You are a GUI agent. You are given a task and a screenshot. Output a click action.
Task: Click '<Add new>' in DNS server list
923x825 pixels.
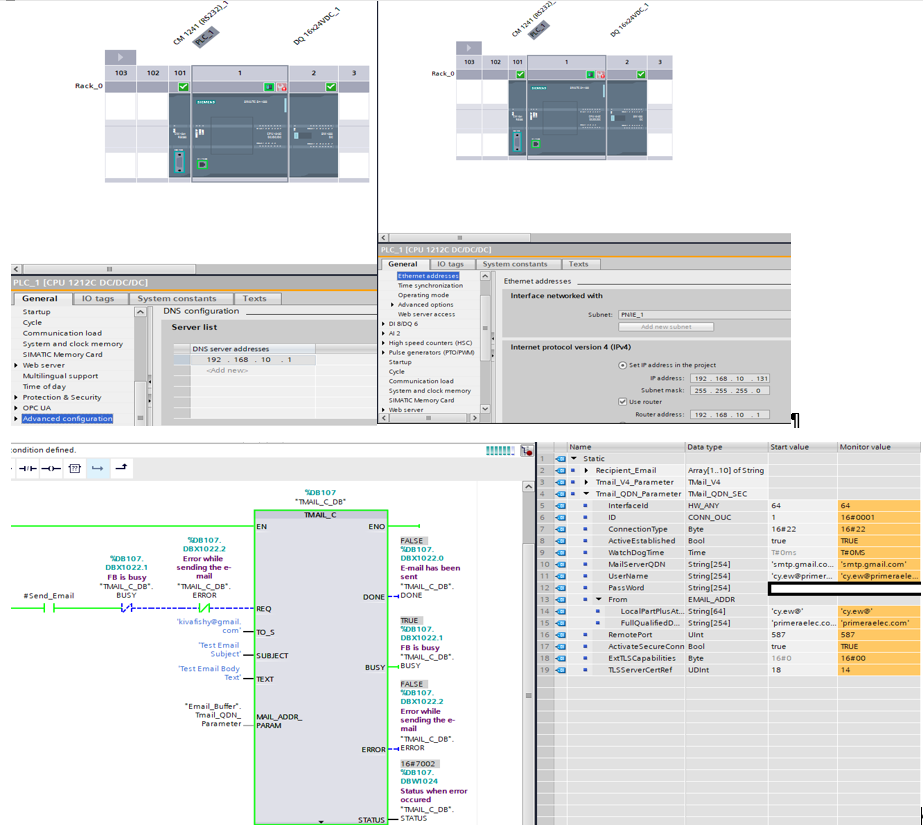coord(225,370)
